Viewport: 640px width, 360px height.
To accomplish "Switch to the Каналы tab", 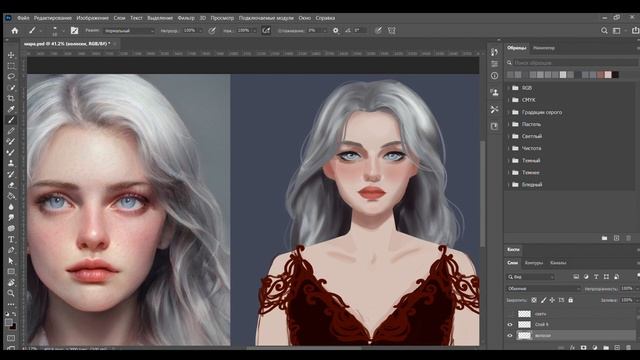I will pos(558,263).
